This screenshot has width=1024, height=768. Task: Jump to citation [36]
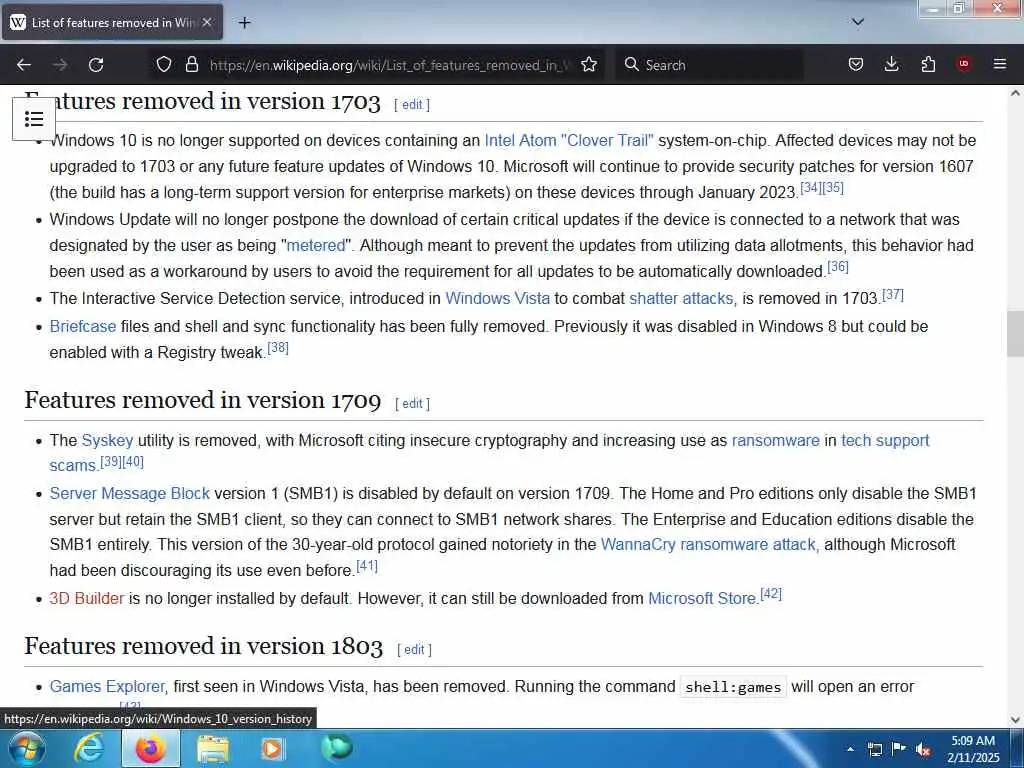pos(838,266)
